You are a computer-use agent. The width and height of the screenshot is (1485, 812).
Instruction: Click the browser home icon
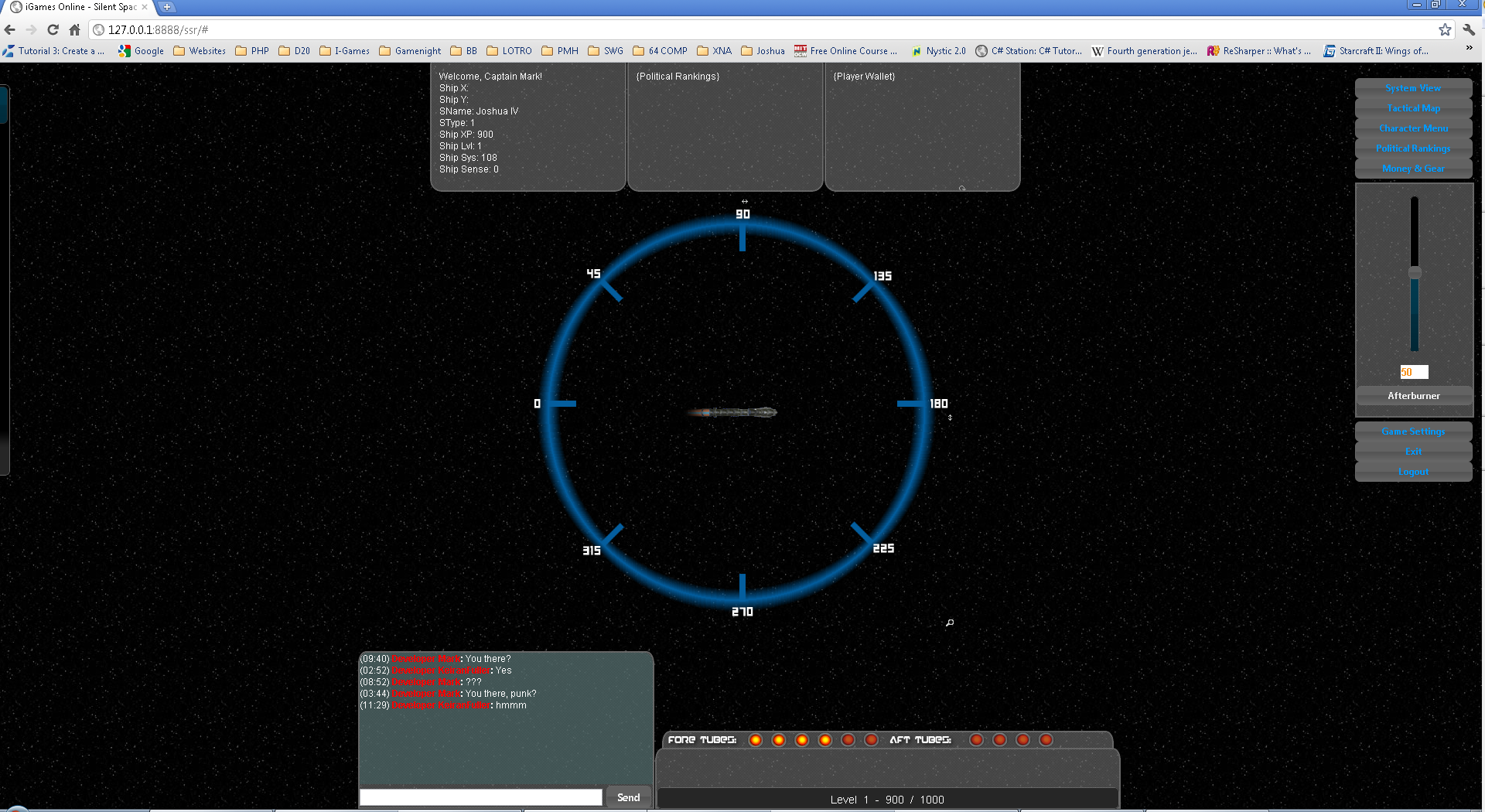pos(74,30)
